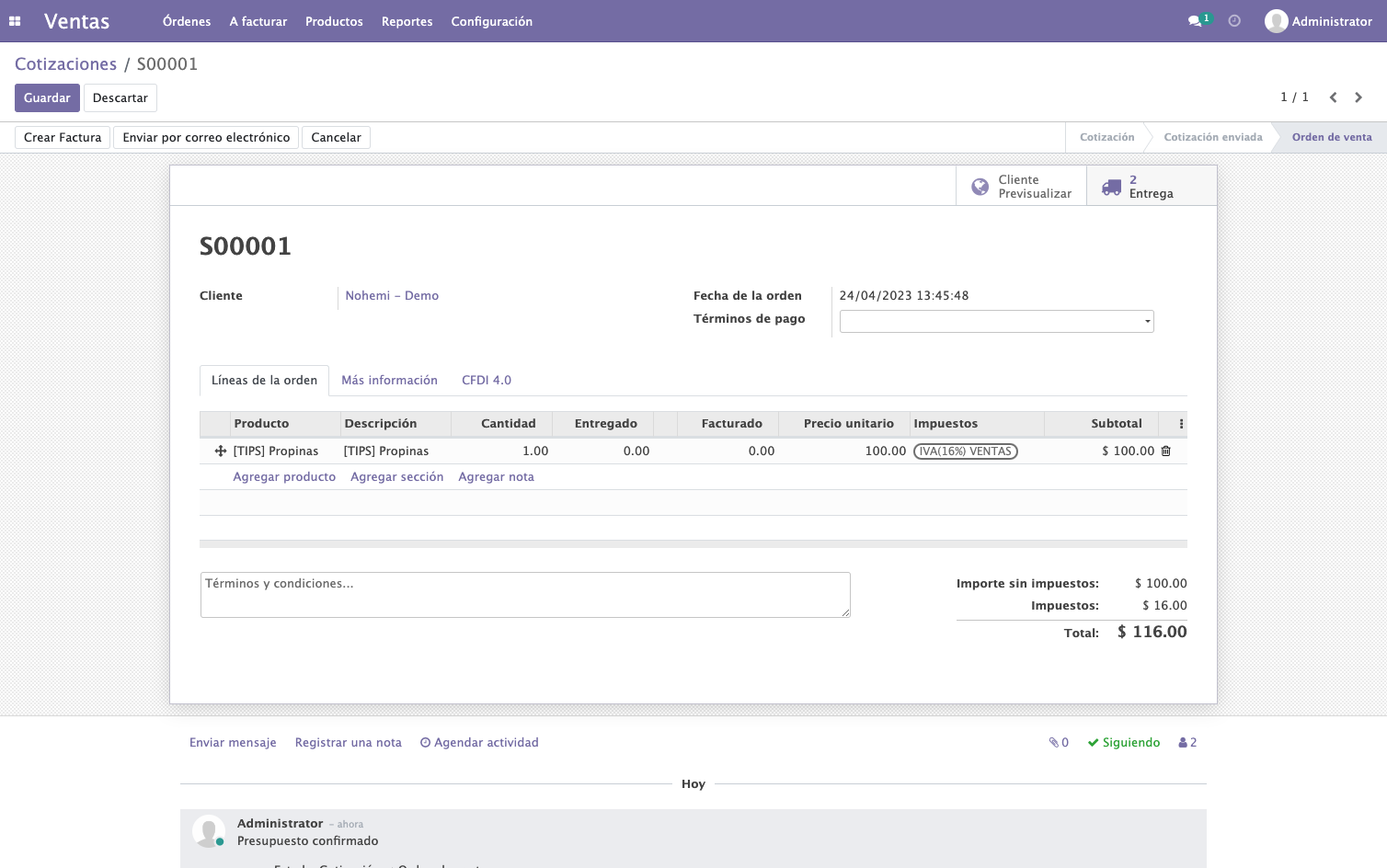The height and width of the screenshot is (868, 1387).
Task: Click the Descartar button
Action: (x=120, y=98)
